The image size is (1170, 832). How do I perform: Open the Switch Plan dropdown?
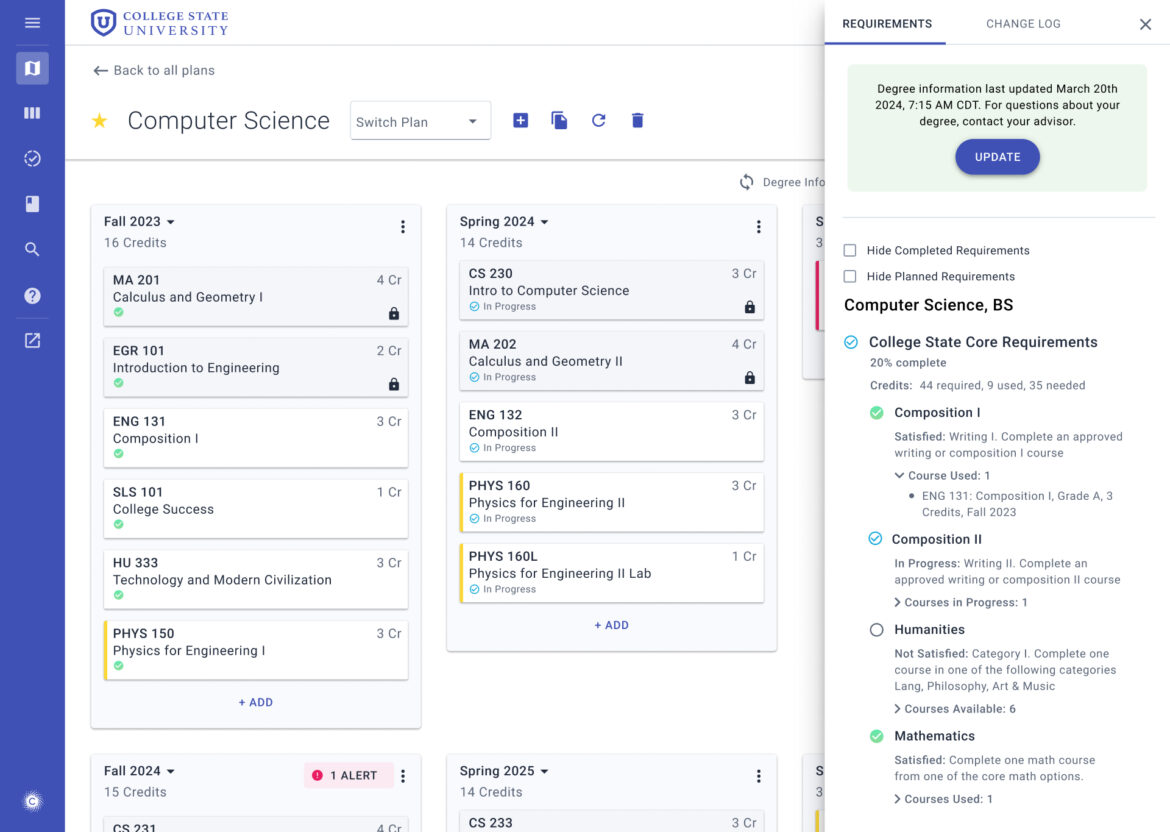(420, 121)
